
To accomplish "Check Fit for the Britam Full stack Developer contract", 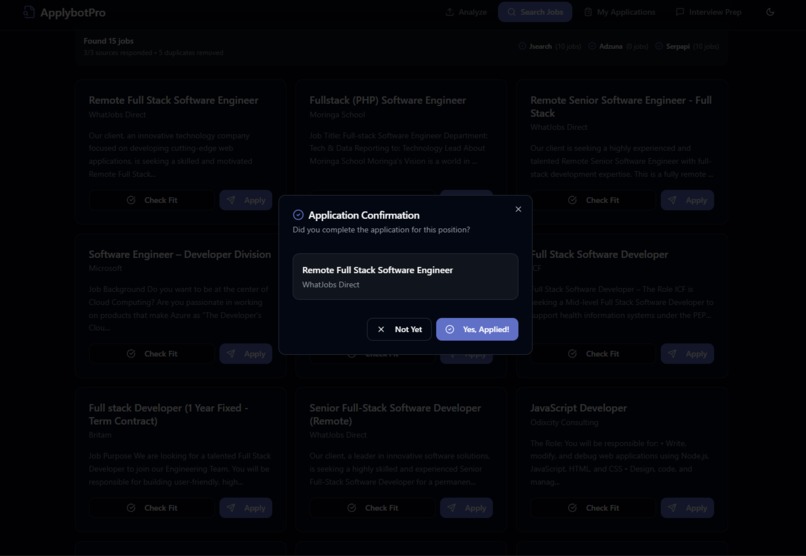I will click(x=152, y=508).
